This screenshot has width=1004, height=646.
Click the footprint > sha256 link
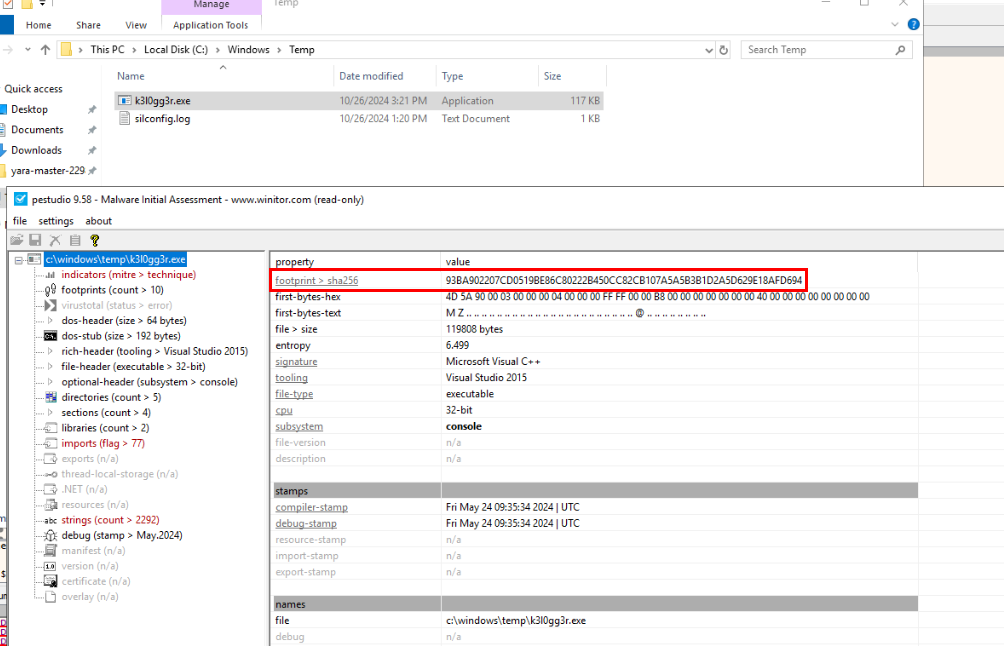point(316,280)
